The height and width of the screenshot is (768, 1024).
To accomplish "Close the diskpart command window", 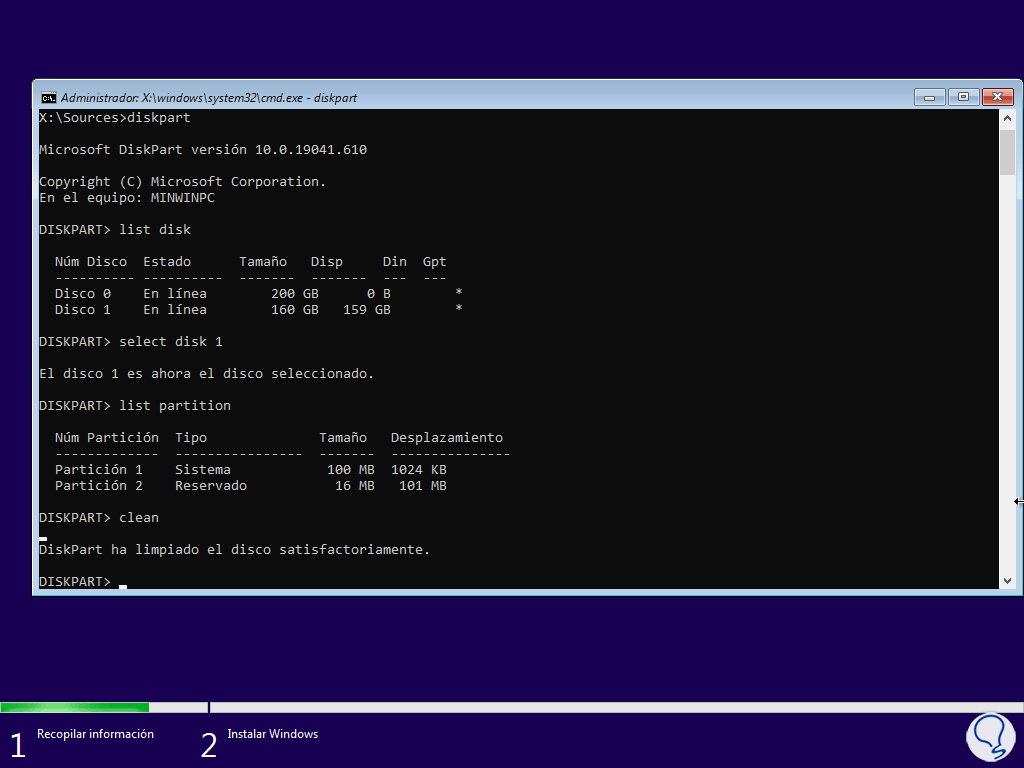I will (x=997, y=97).
